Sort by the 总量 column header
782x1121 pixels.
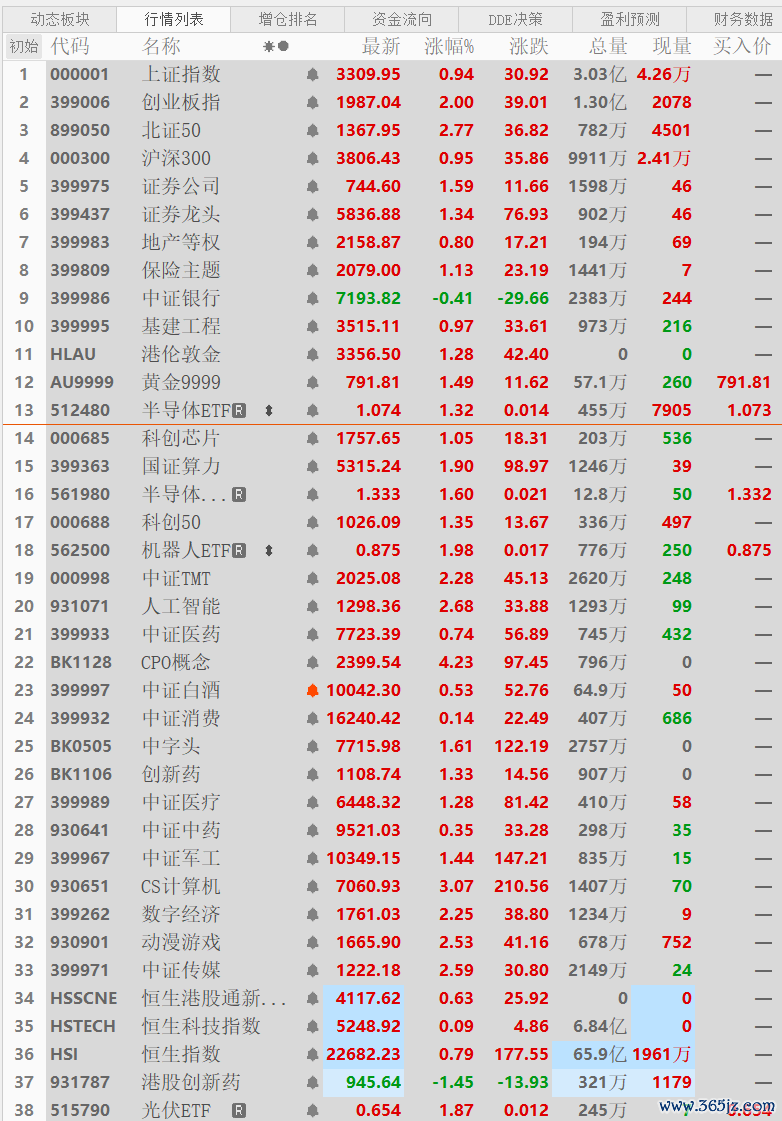[x=608, y=46]
